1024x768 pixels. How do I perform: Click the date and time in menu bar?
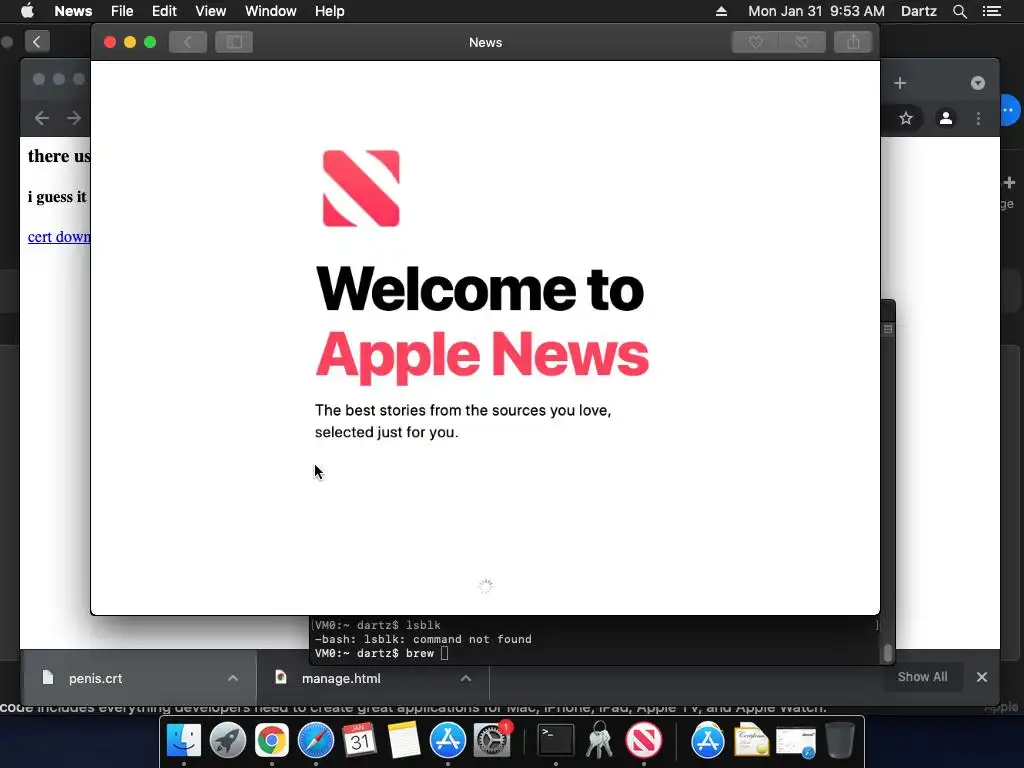click(x=816, y=11)
